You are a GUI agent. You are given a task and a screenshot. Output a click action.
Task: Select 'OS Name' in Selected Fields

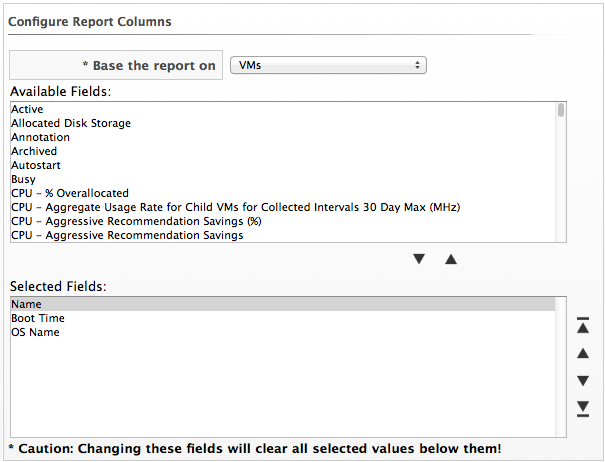pos(35,332)
